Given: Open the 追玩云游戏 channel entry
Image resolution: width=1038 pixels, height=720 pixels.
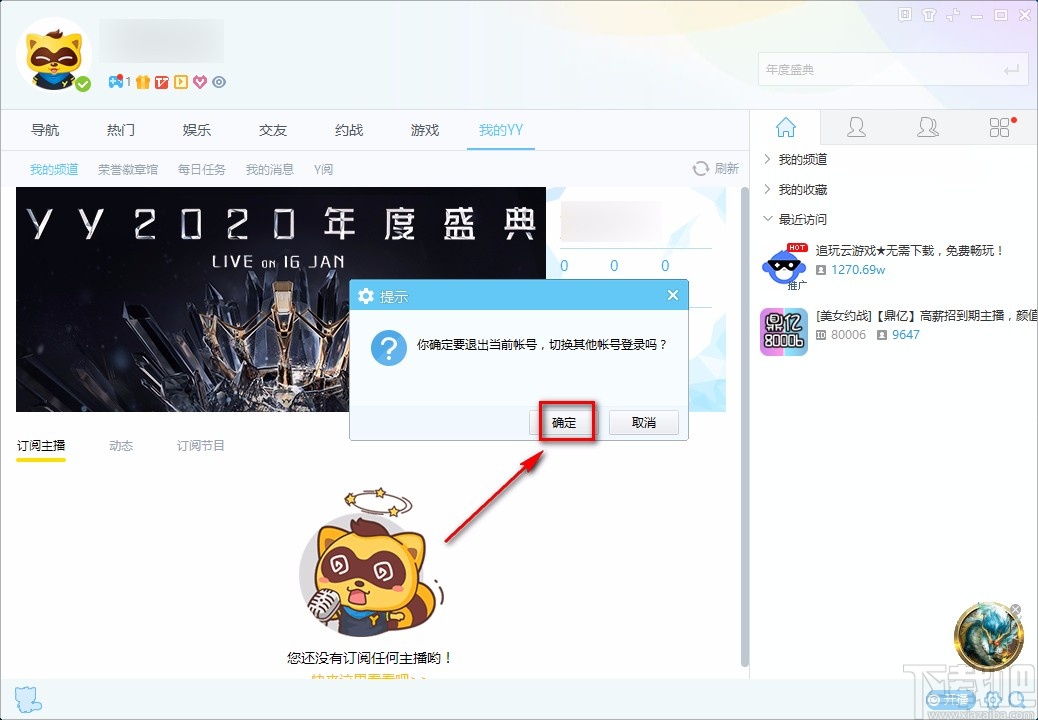Looking at the screenshot, I should (910, 250).
